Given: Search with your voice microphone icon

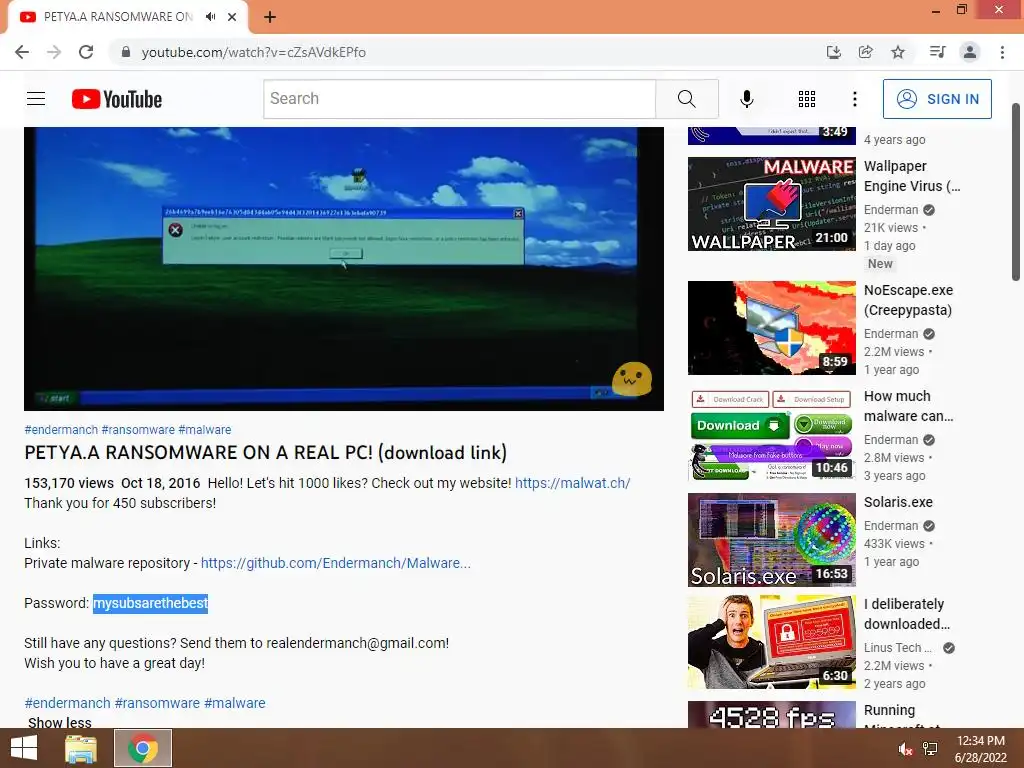Looking at the screenshot, I should [x=746, y=99].
